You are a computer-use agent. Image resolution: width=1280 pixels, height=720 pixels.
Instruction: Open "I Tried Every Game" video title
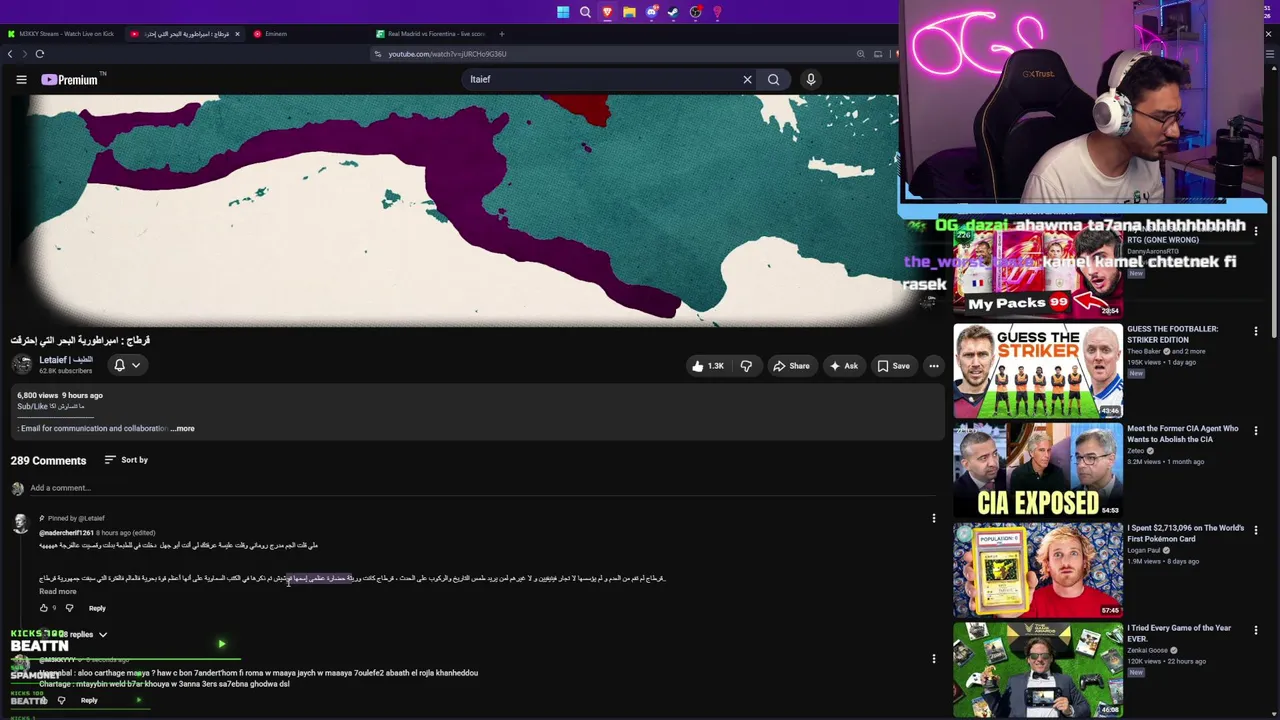click(1179, 633)
